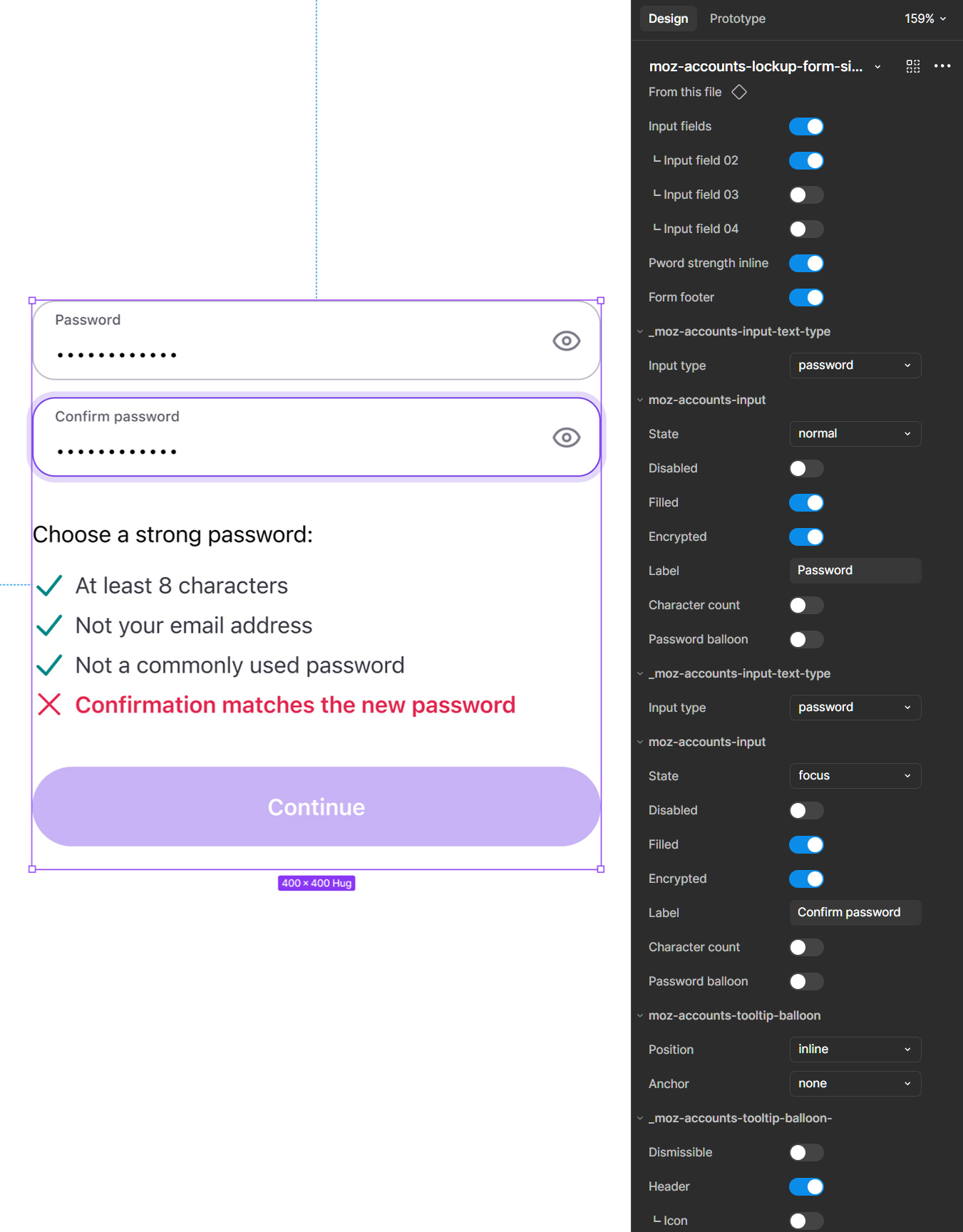Click the checkmark beside At least 8 characters
Screen dimensions: 963x1232
[x=49, y=586]
